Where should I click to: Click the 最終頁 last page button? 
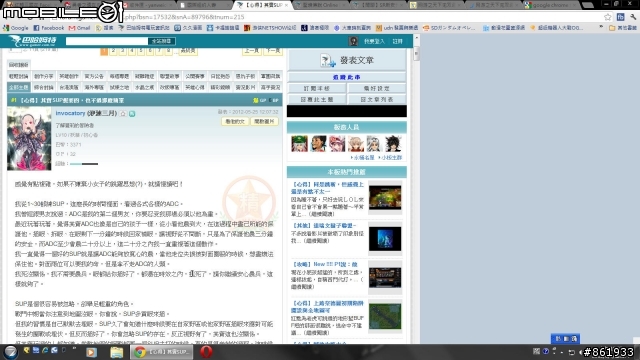point(188,51)
